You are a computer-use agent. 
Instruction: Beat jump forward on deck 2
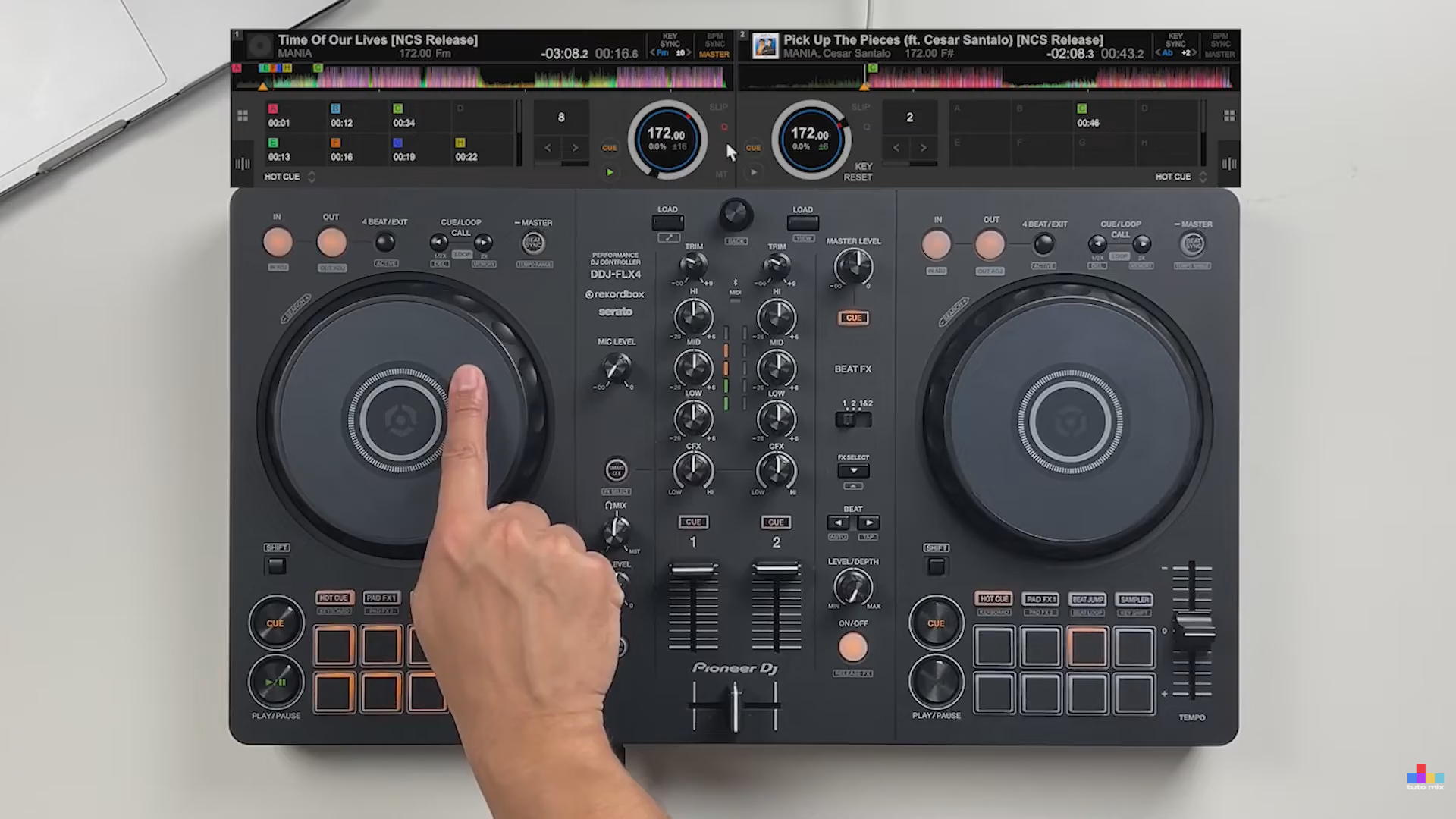pyautogui.click(x=924, y=148)
